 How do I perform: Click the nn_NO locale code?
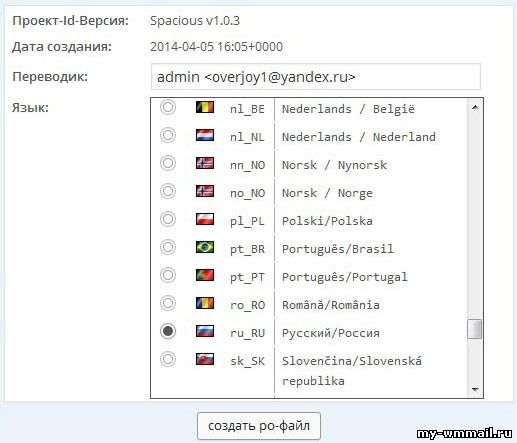(x=247, y=165)
